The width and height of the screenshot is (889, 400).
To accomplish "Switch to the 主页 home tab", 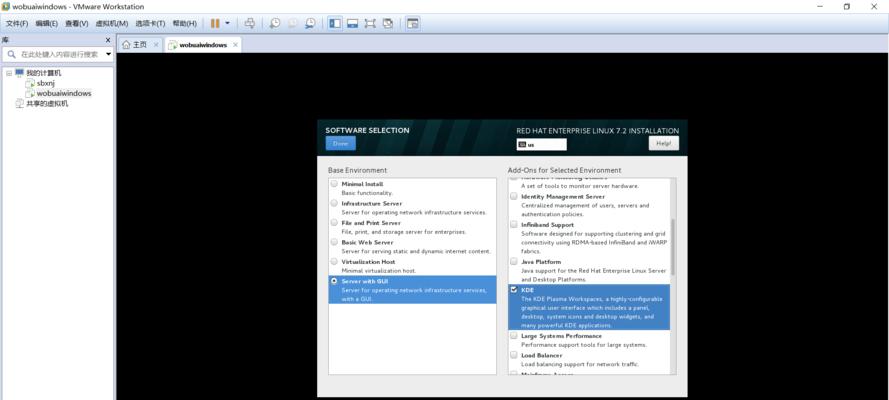I will [139, 45].
